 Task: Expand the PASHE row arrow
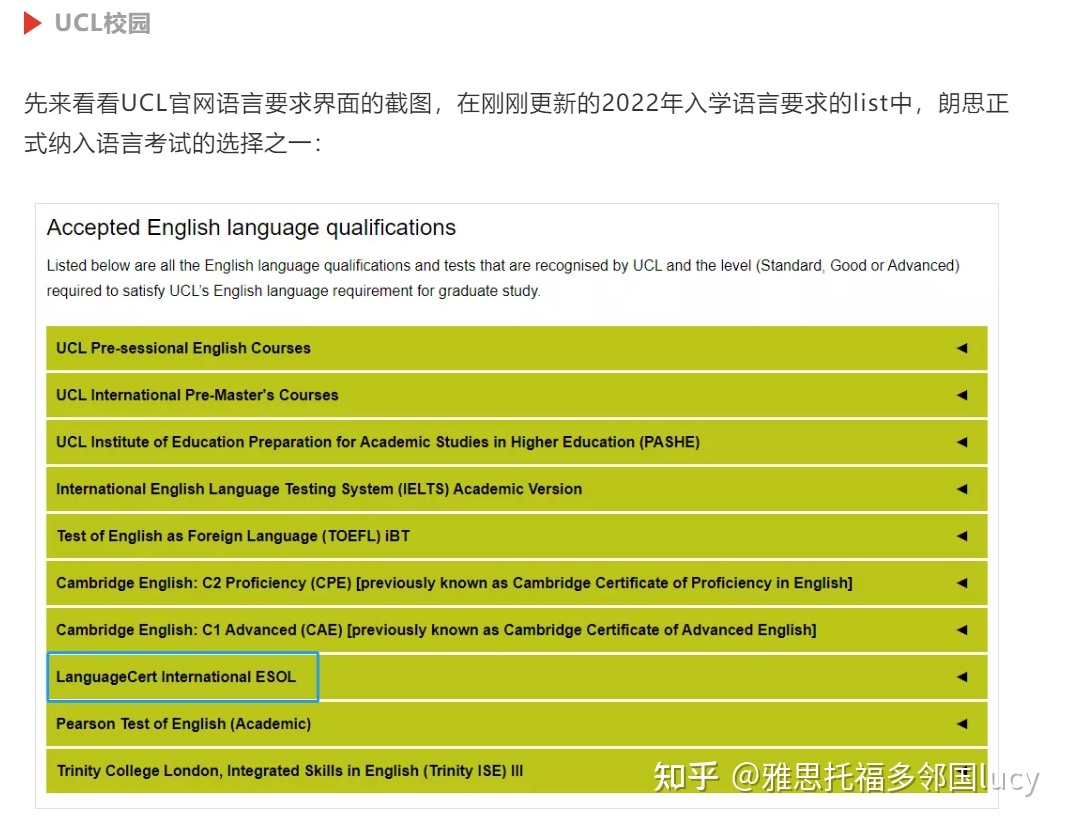[x=961, y=442]
